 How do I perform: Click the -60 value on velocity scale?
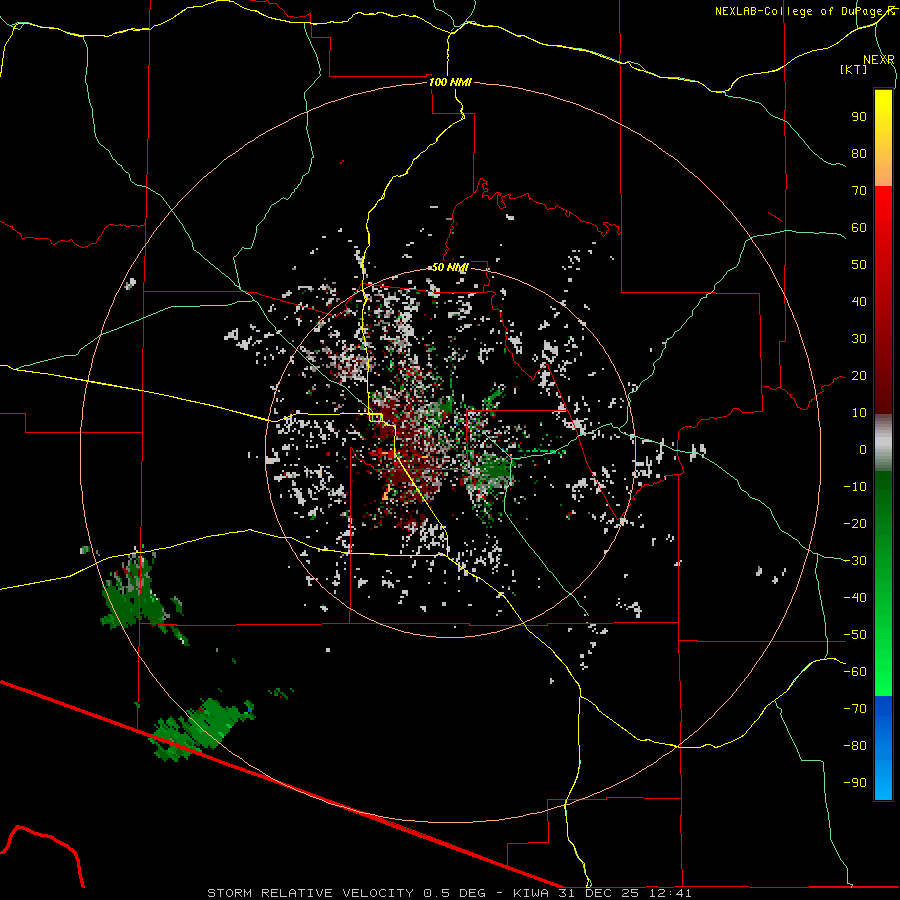click(855, 672)
